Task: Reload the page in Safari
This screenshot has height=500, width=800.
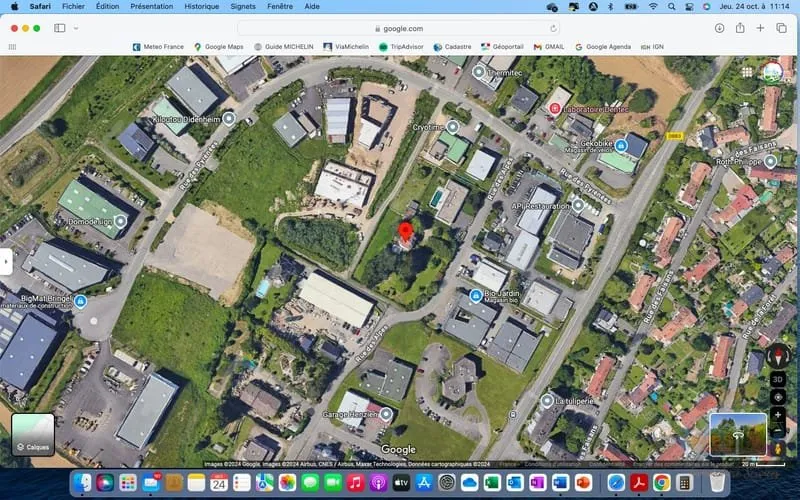Action: click(x=553, y=29)
